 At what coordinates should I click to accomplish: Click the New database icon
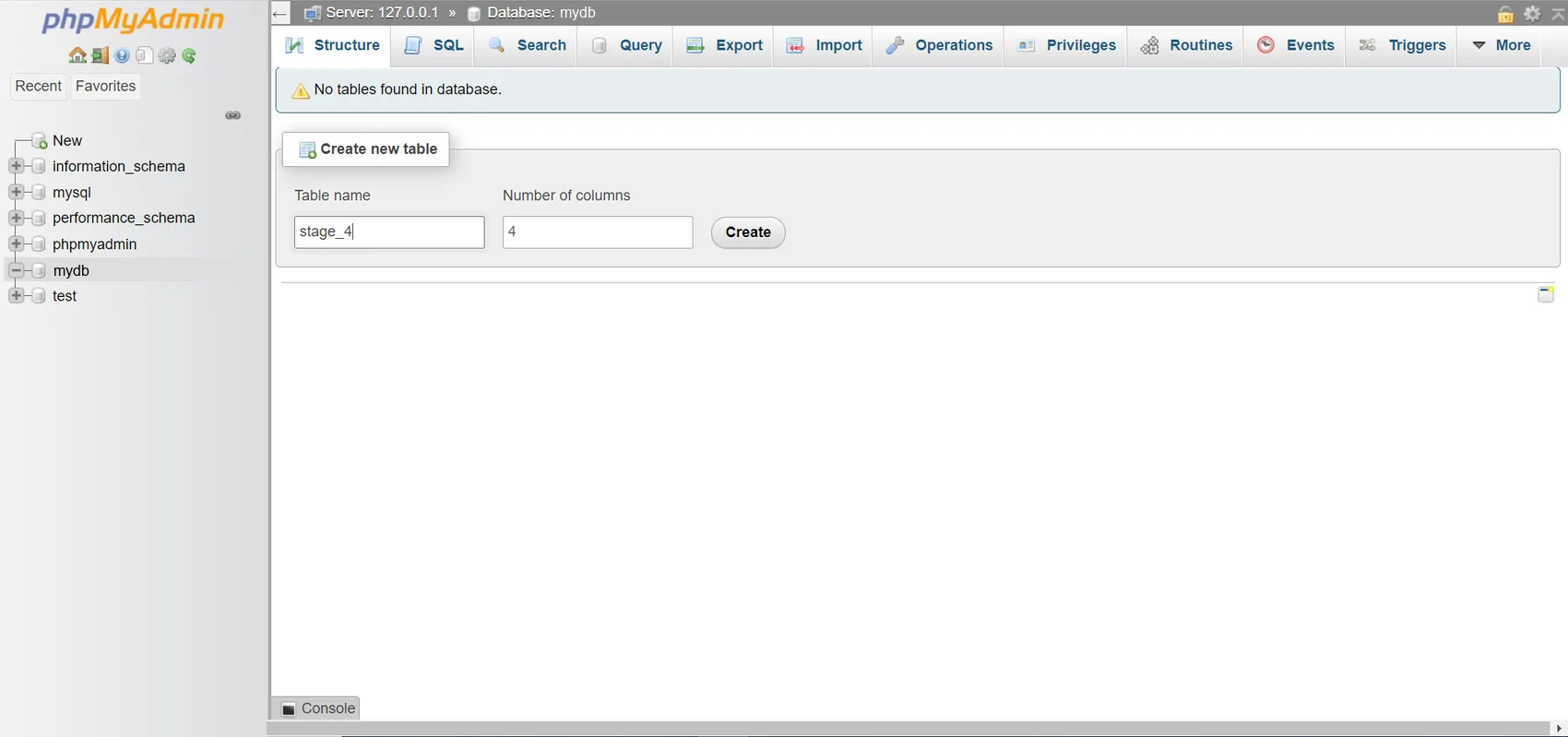pyautogui.click(x=39, y=140)
